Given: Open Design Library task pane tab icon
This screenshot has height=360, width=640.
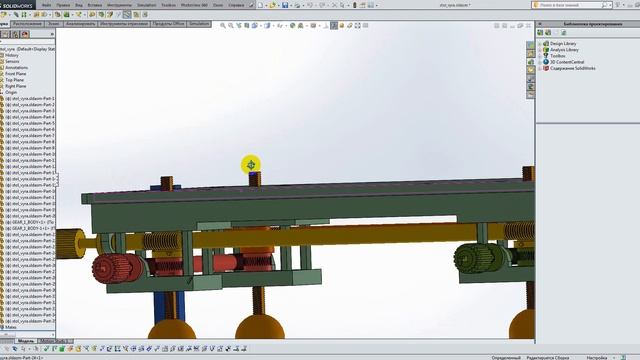Looking at the screenshot, I should point(530,62).
